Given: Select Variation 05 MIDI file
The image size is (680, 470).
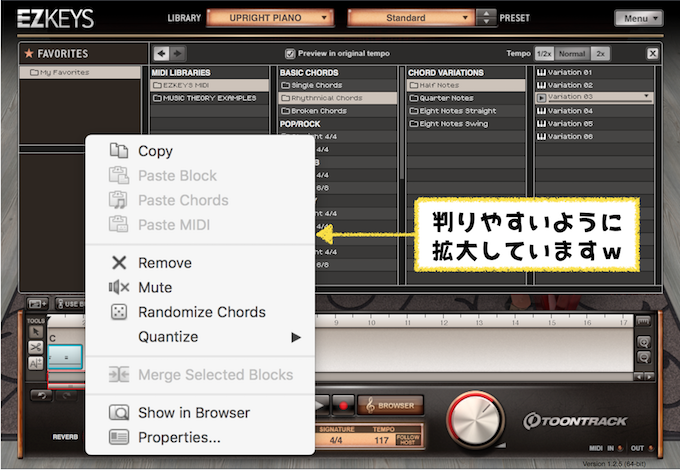Looking at the screenshot, I should point(594,124).
